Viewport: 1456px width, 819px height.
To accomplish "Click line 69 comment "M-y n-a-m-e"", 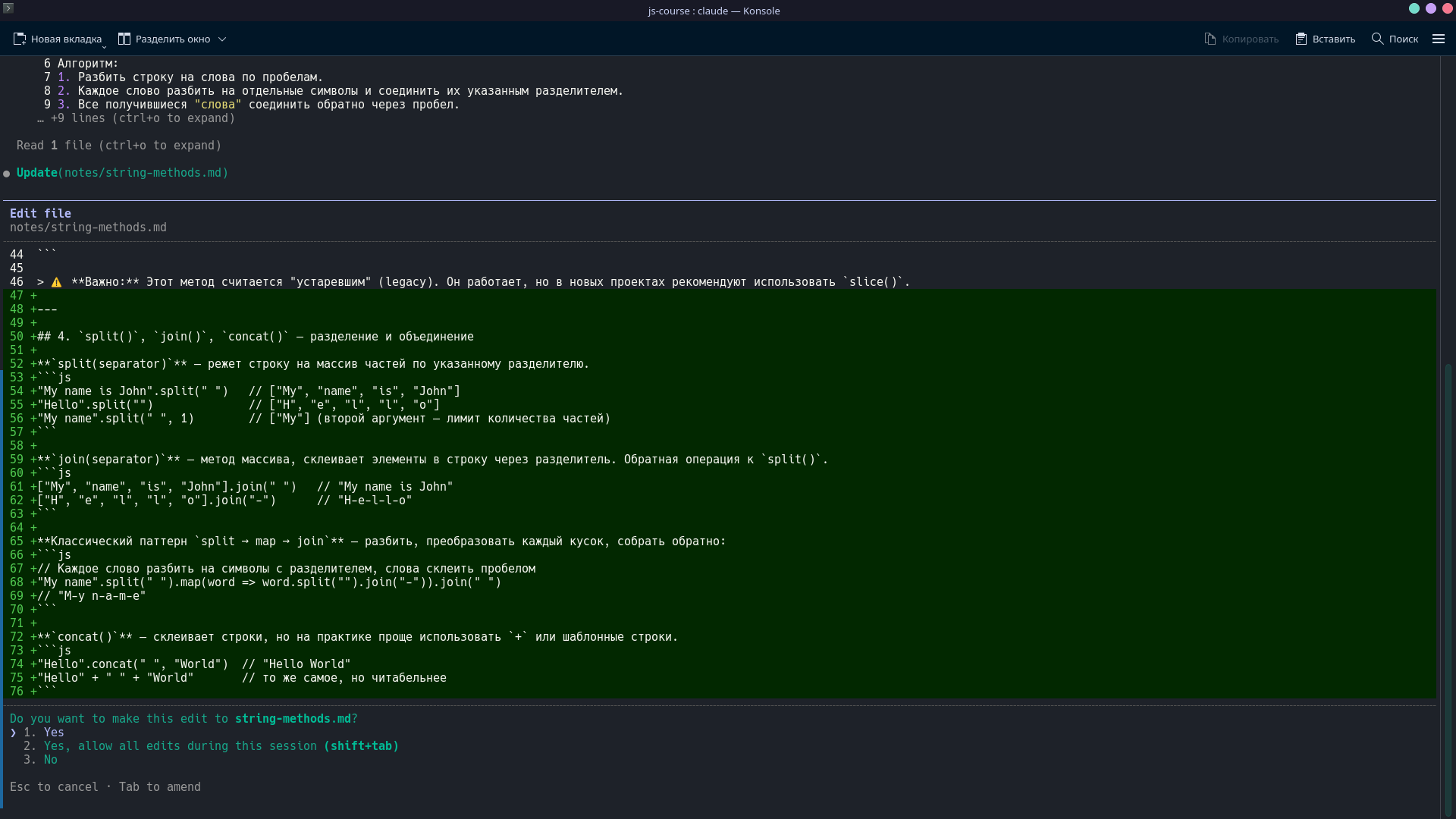I will (x=92, y=596).
